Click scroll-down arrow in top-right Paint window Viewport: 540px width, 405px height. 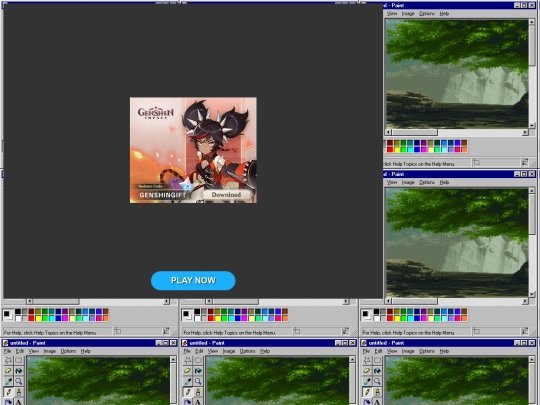coord(532,125)
